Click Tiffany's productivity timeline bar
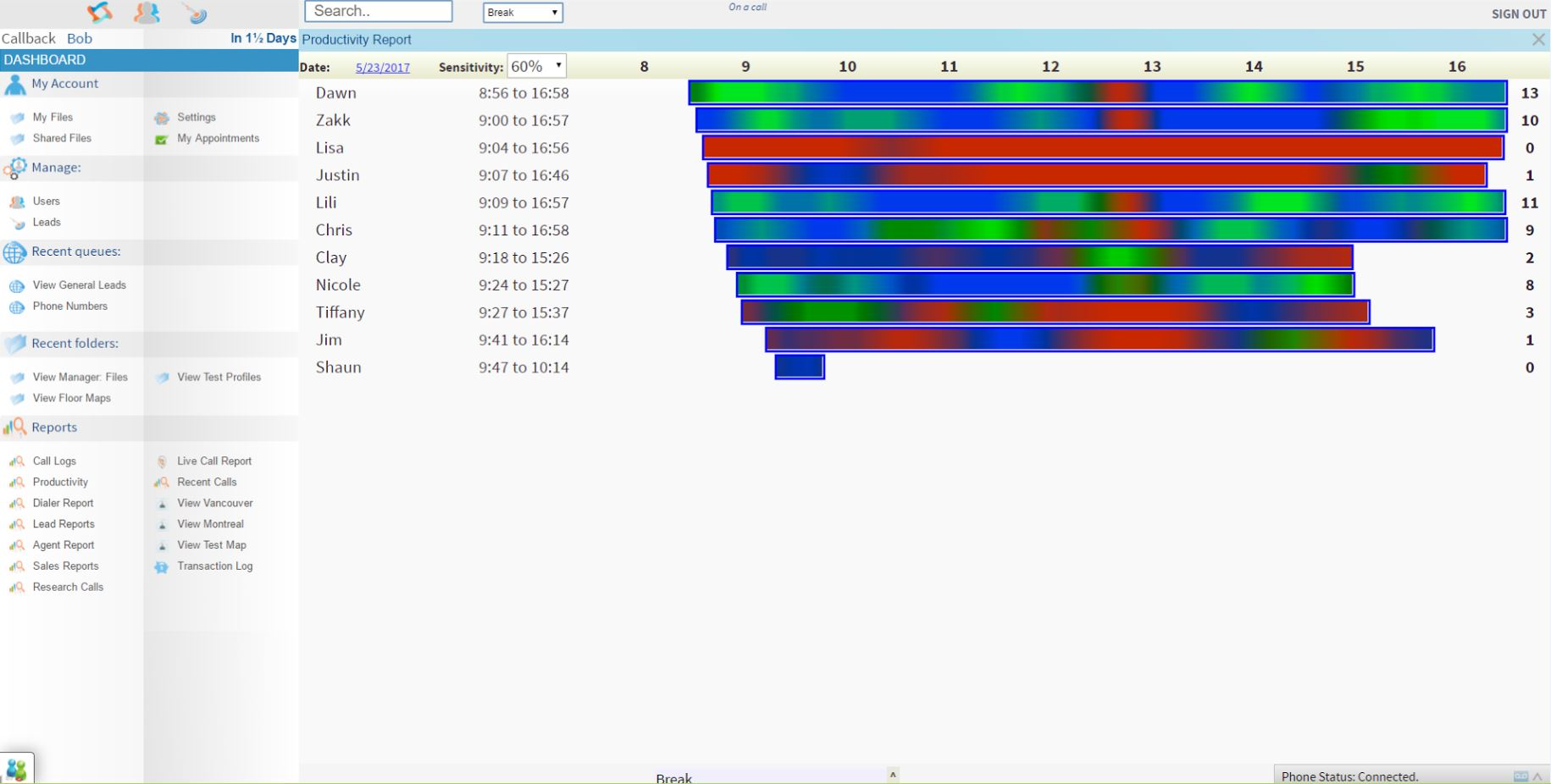 (x=1055, y=312)
